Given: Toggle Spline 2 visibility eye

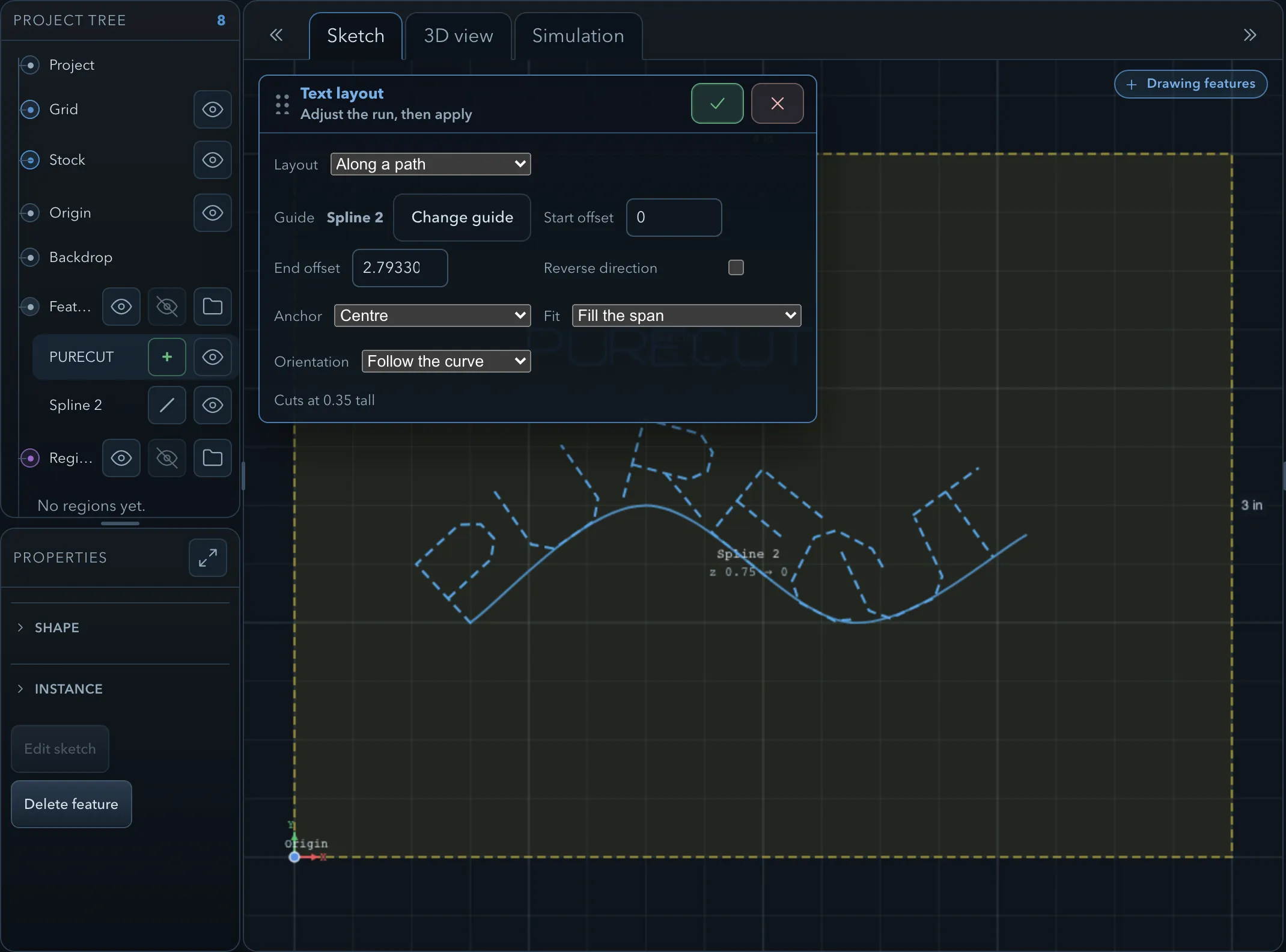Looking at the screenshot, I should point(213,405).
